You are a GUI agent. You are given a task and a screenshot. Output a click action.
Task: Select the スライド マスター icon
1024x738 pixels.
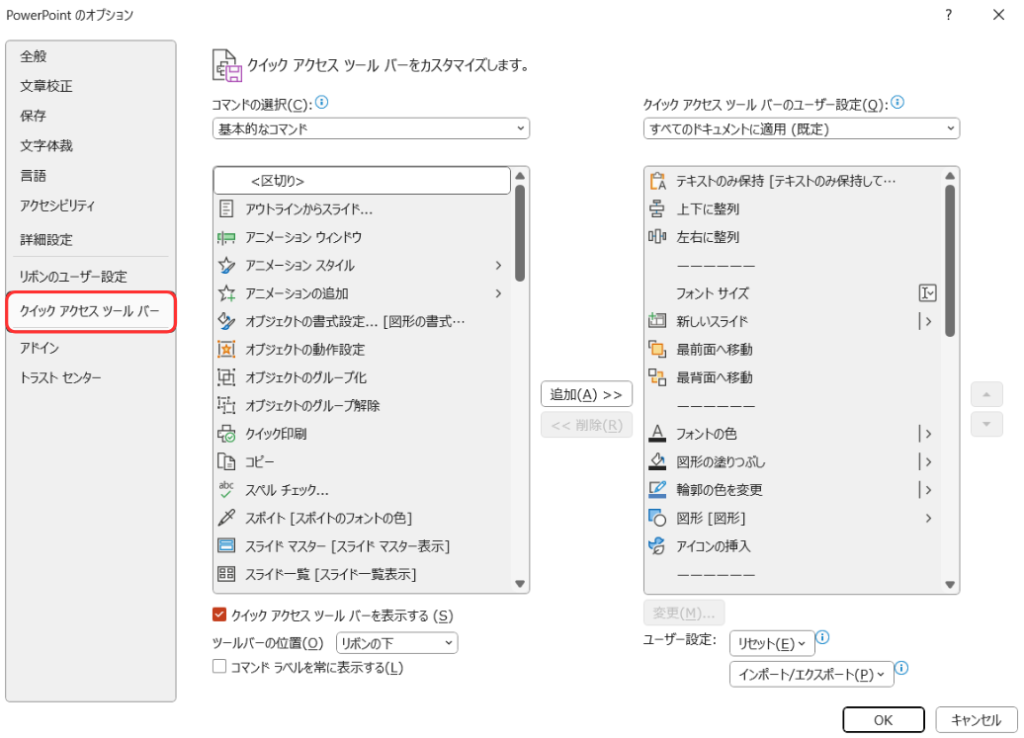coord(226,545)
